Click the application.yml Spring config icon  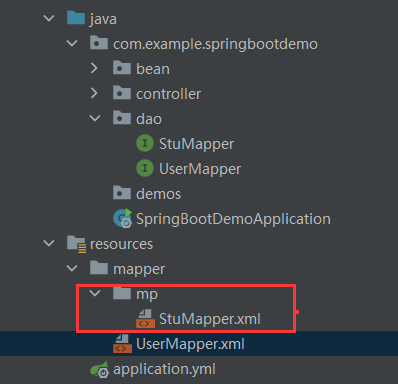99,369
